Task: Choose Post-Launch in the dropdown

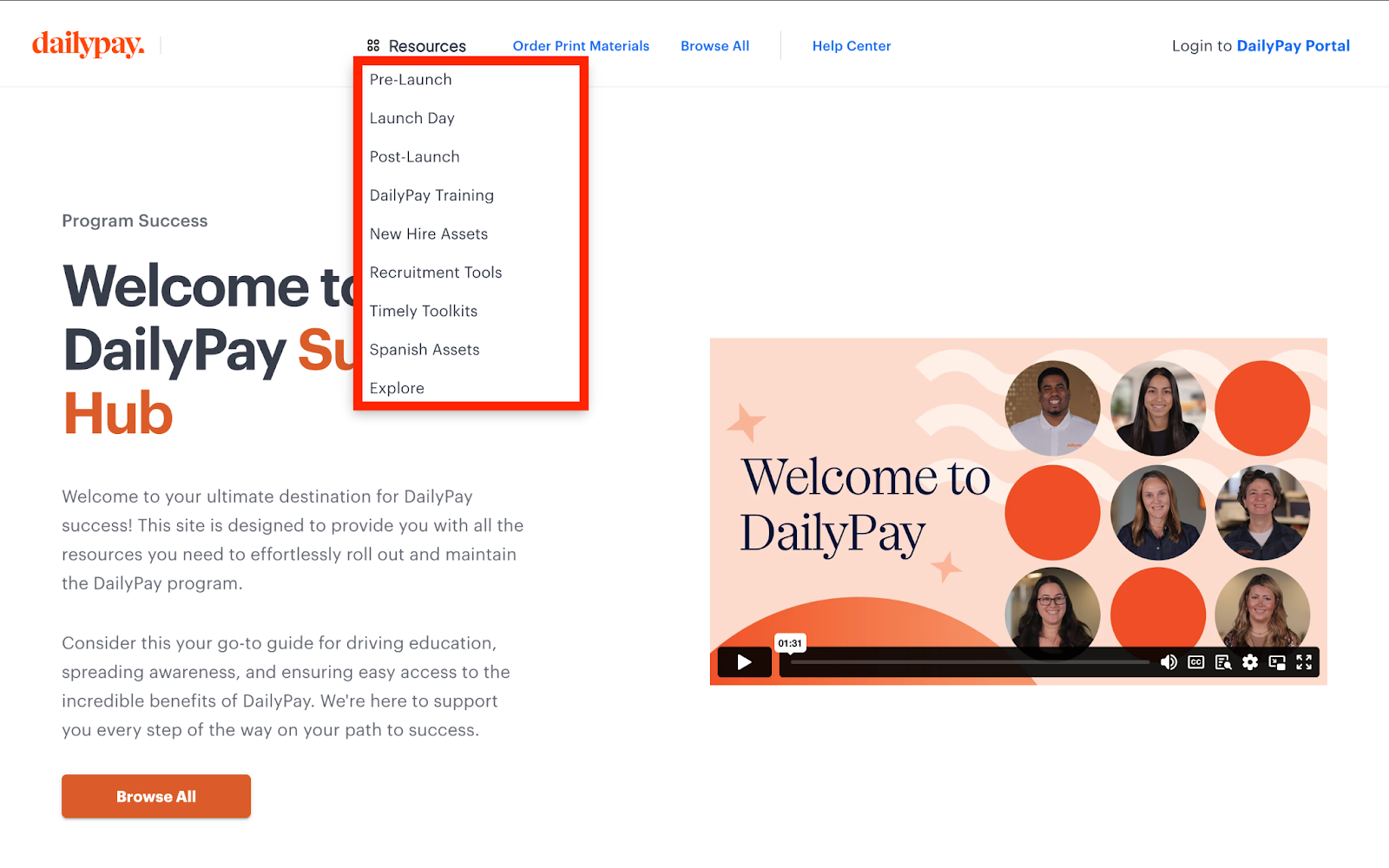Action: (415, 157)
